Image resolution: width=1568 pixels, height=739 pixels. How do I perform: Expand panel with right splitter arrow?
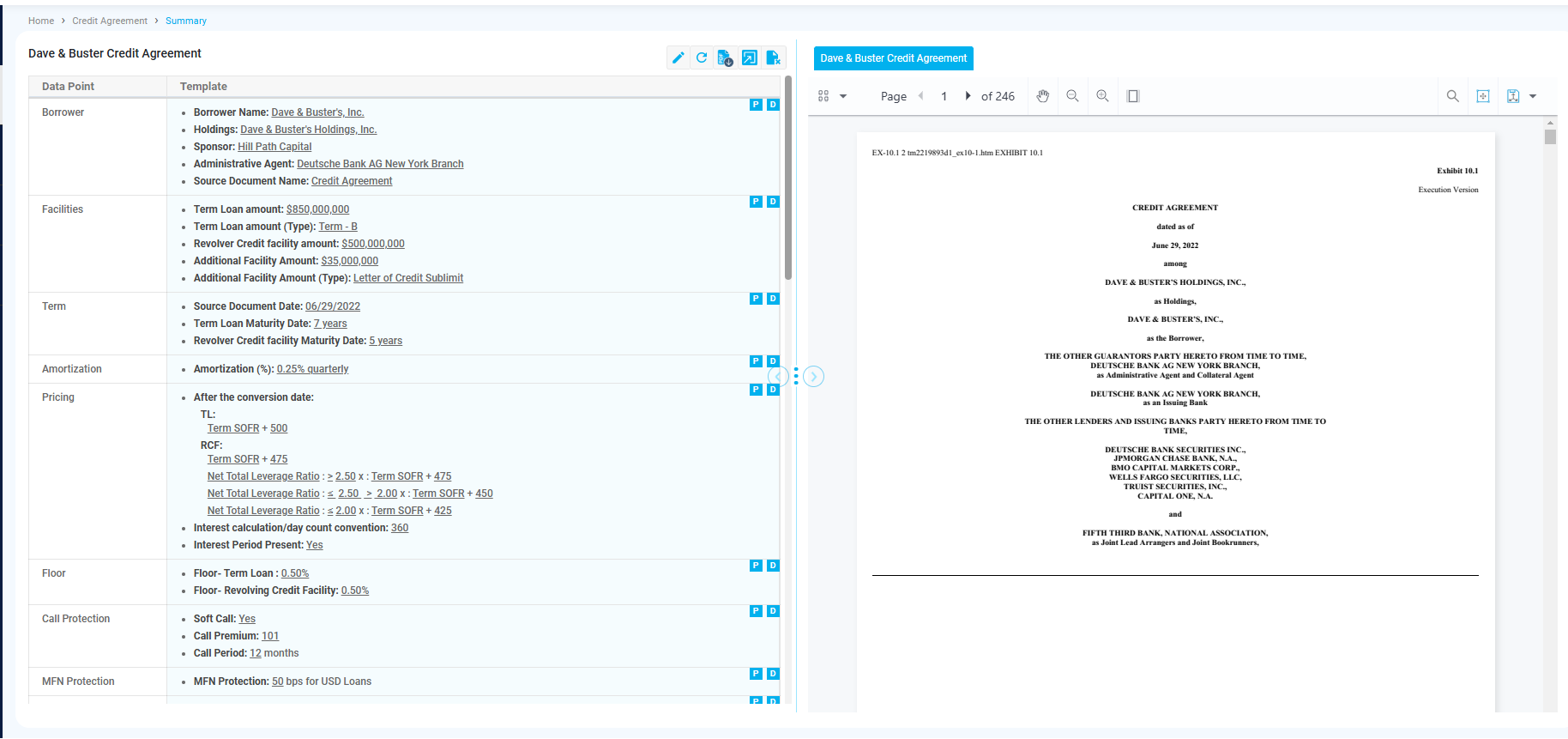(x=814, y=377)
